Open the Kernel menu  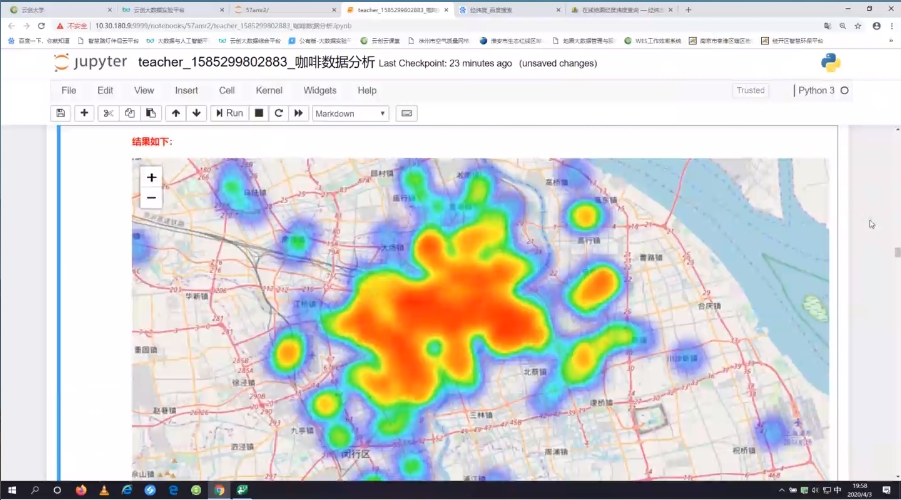point(268,90)
